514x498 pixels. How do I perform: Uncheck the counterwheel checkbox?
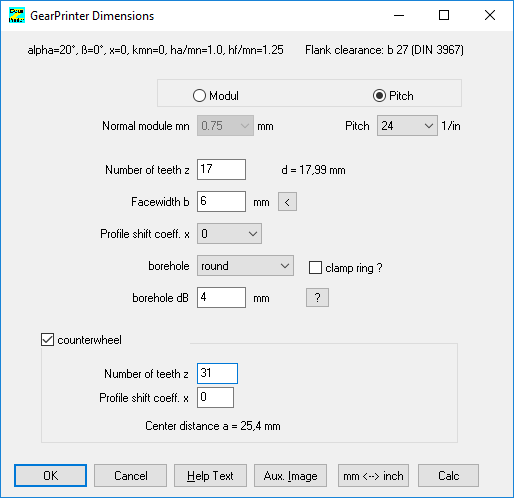47,340
